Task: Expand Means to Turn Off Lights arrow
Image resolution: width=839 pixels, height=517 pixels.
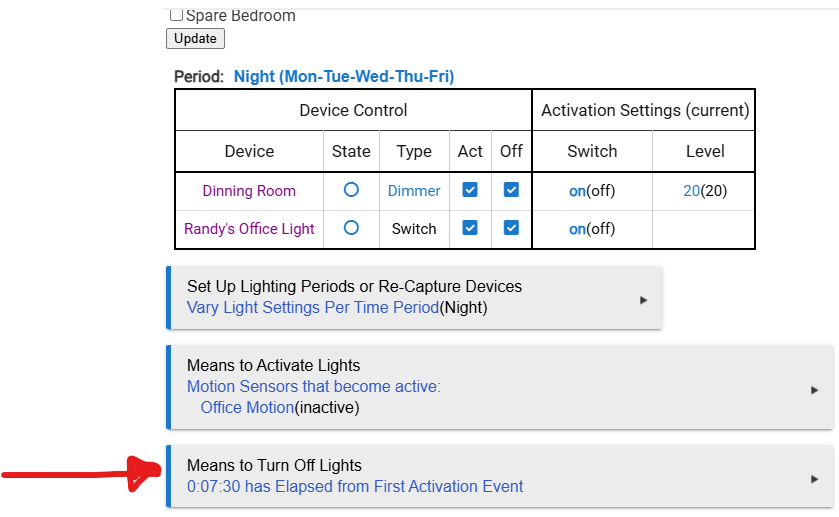Action: [815, 479]
